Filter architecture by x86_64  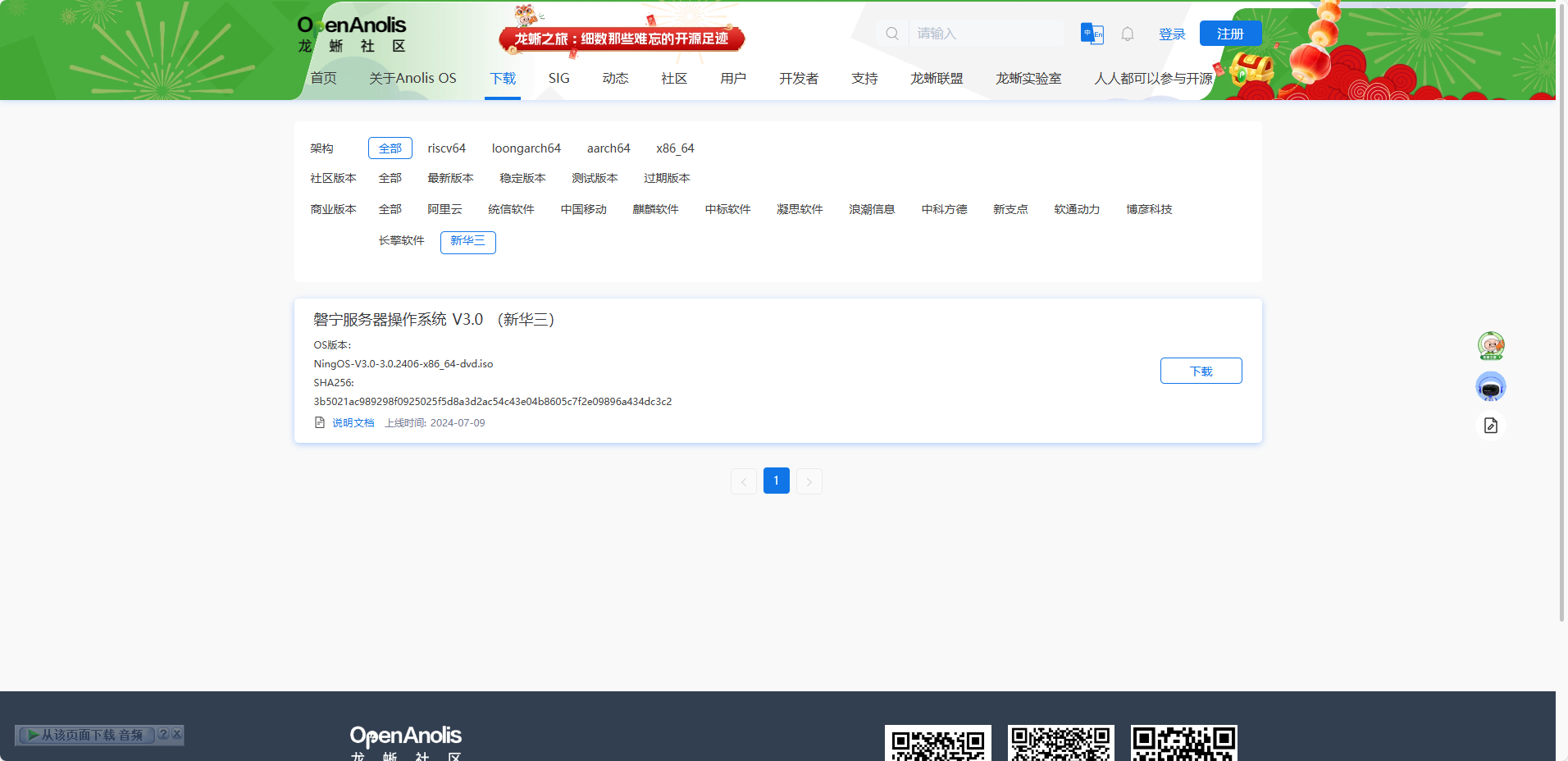click(x=675, y=148)
